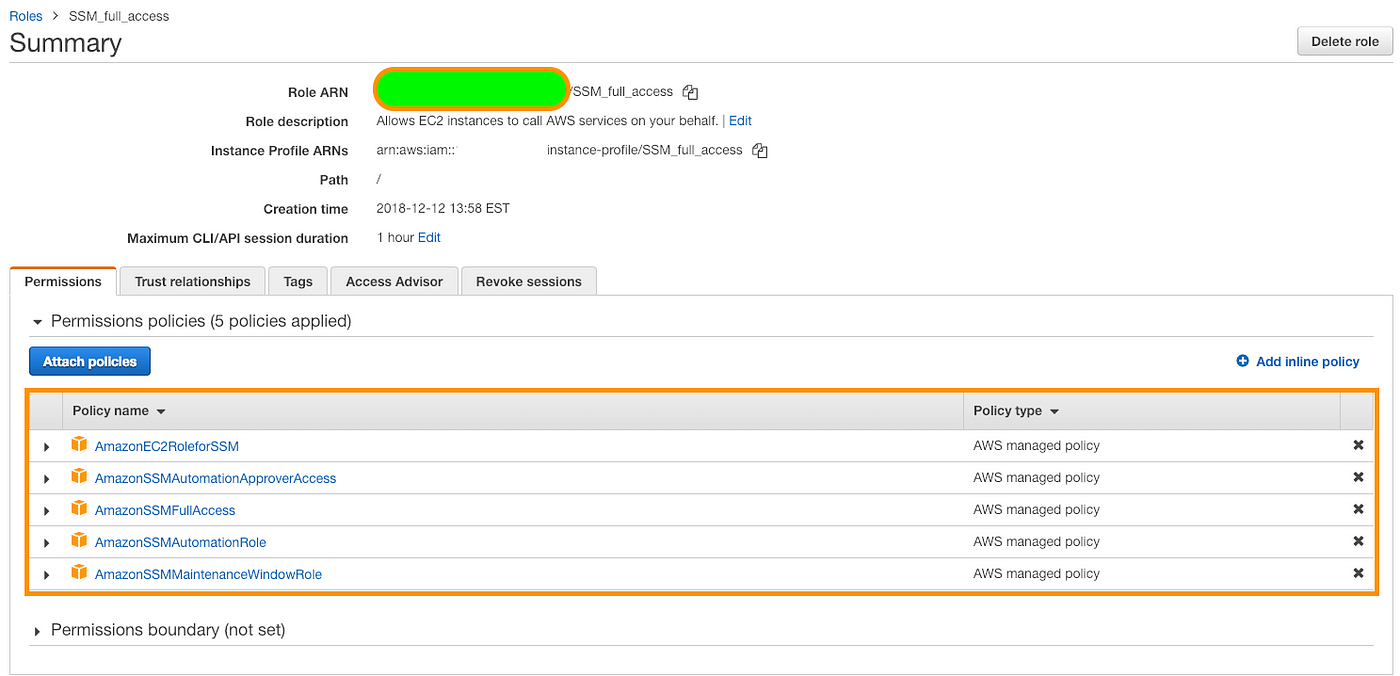Click the instance-profile/SSM_full_access text
This screenshot has height=676, width=1400.
pyautogui.click(x=645, y=150)
